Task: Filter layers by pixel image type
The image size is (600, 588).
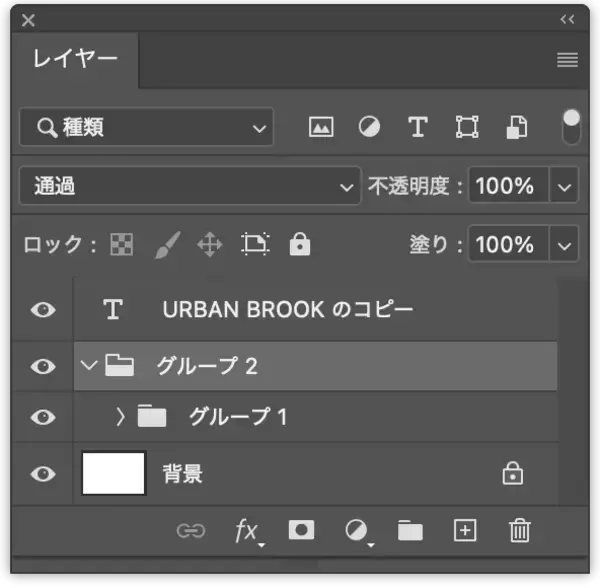Action: 321,127
